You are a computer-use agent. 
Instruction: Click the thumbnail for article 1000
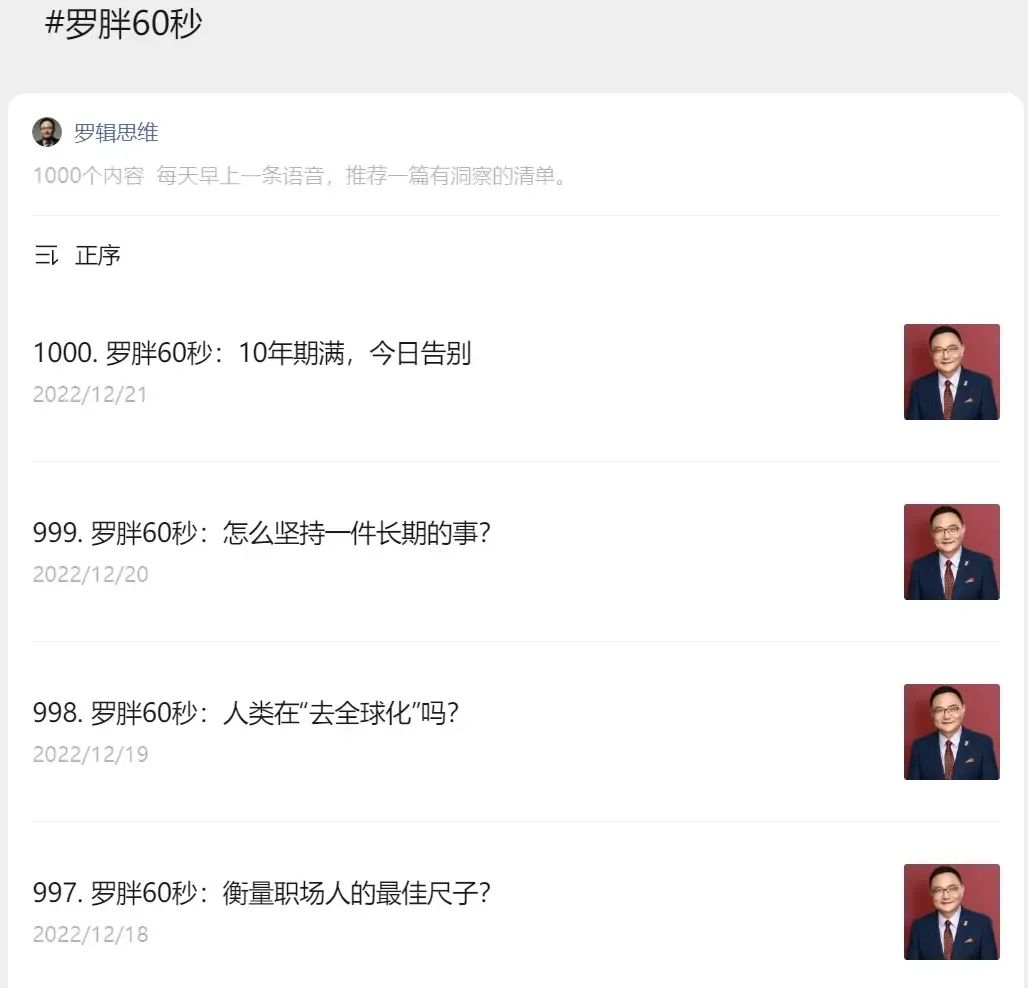951,372
